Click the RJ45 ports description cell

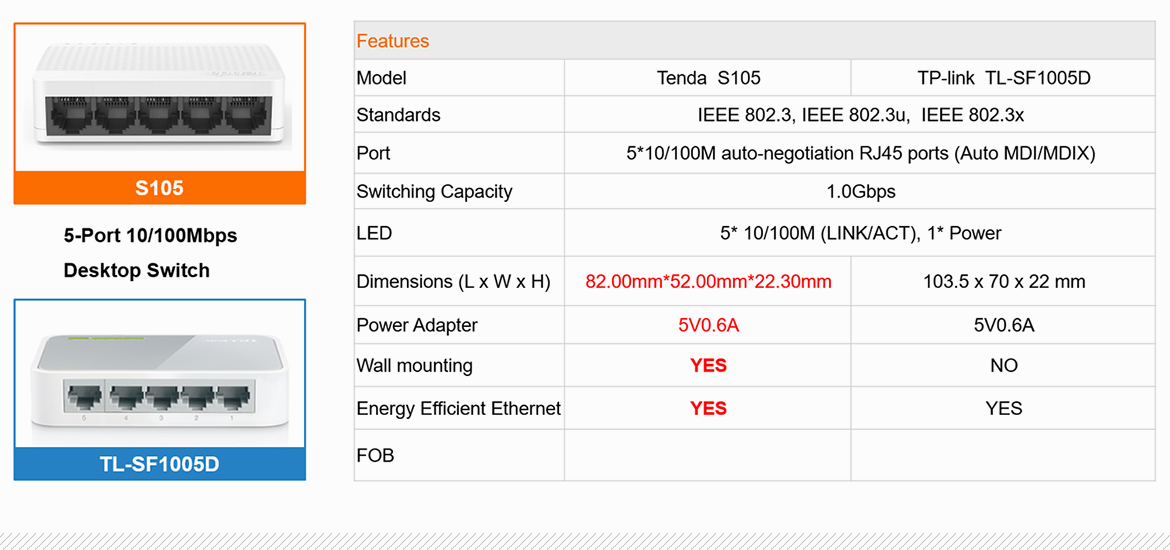tap(860, 153)
